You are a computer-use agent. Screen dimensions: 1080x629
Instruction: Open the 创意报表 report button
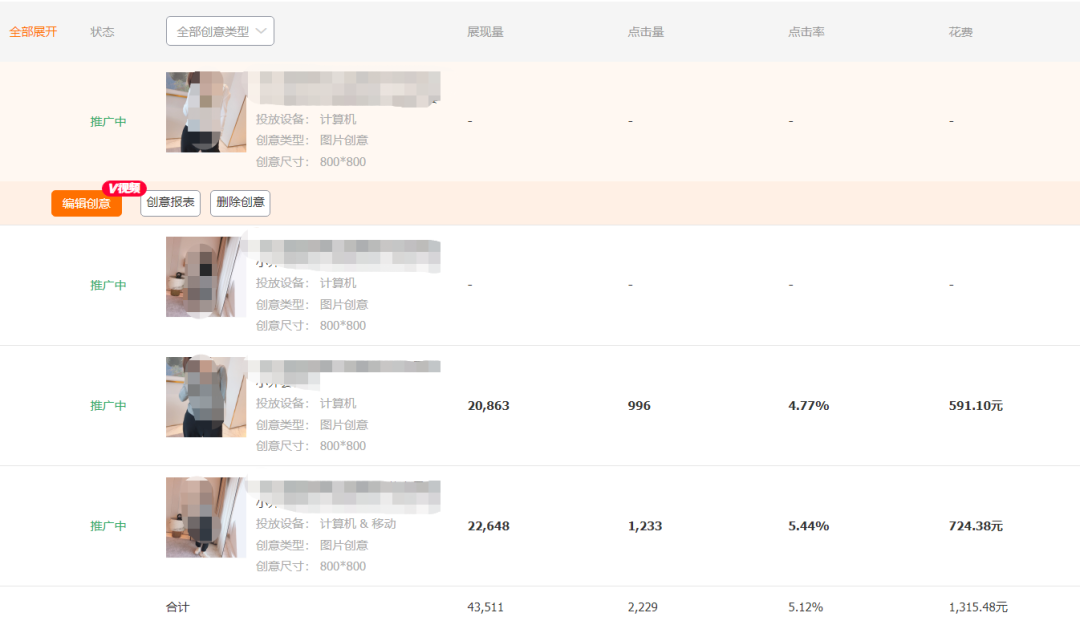[170, 203]
